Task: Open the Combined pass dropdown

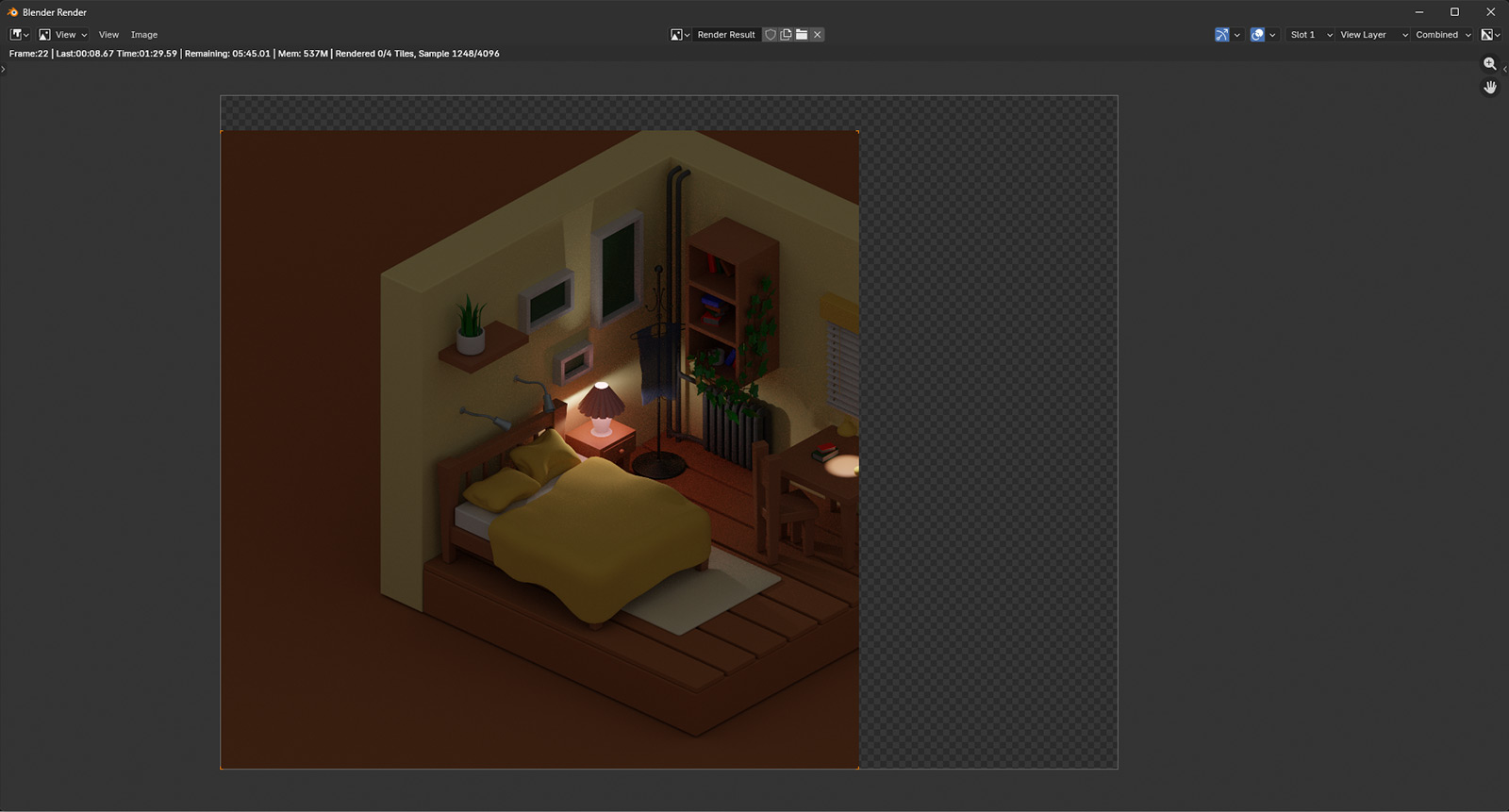Action: [1442, 35]
